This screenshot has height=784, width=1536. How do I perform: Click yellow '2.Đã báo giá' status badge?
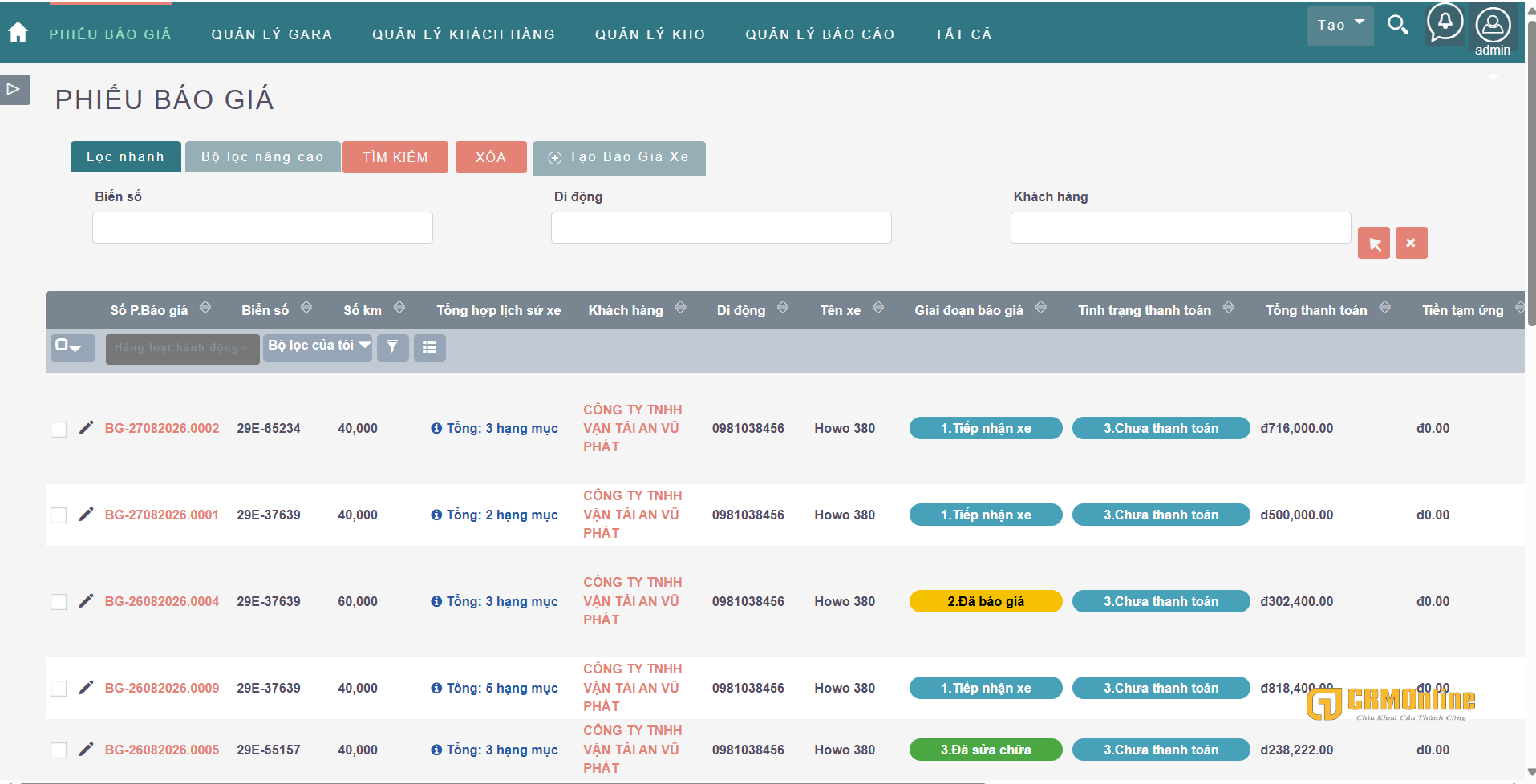click(x=986, y=601)
